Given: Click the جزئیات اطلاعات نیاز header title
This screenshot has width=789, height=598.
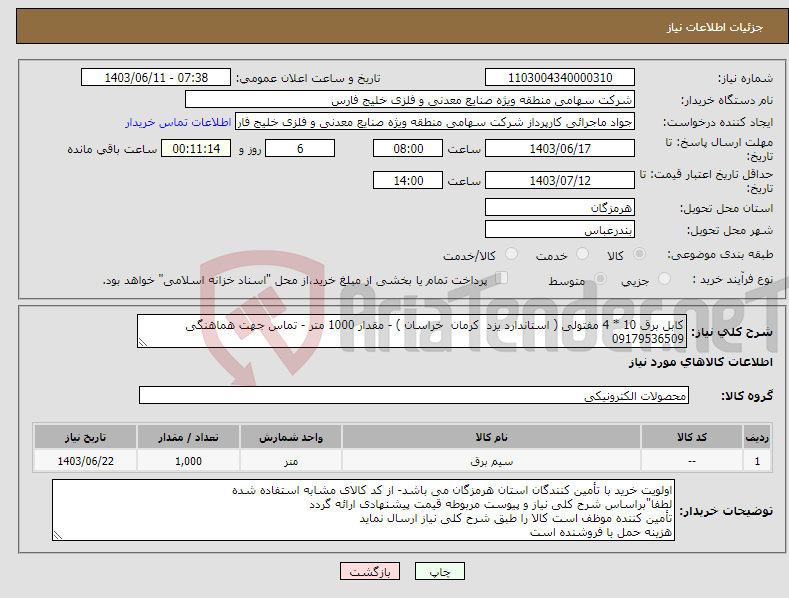Looking at the screenshot, I should (715, 27).
